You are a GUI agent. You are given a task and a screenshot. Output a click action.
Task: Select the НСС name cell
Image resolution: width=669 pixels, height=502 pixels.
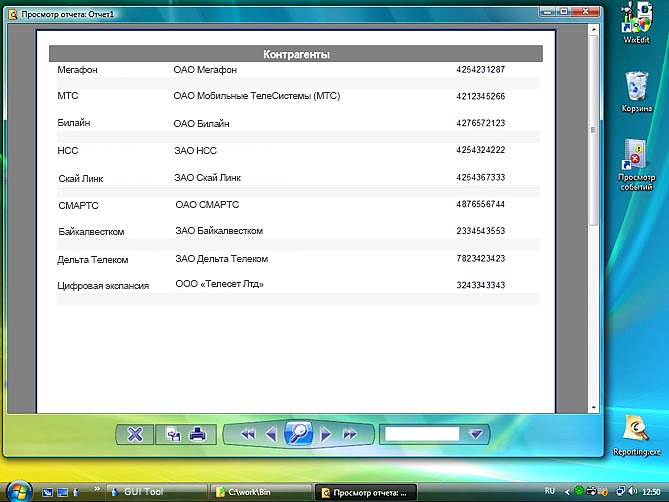[68, 151]
